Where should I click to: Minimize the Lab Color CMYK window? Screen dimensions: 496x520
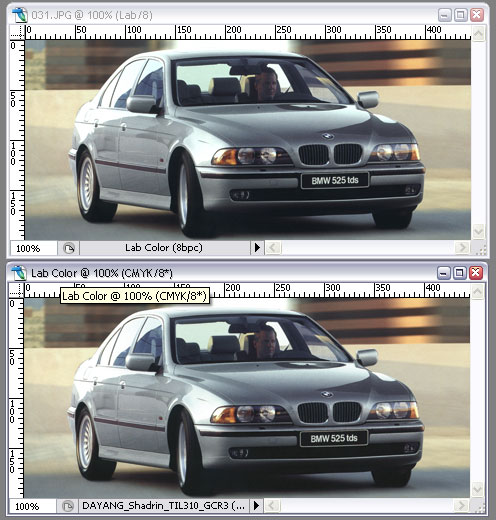click(x=443, y=273)
